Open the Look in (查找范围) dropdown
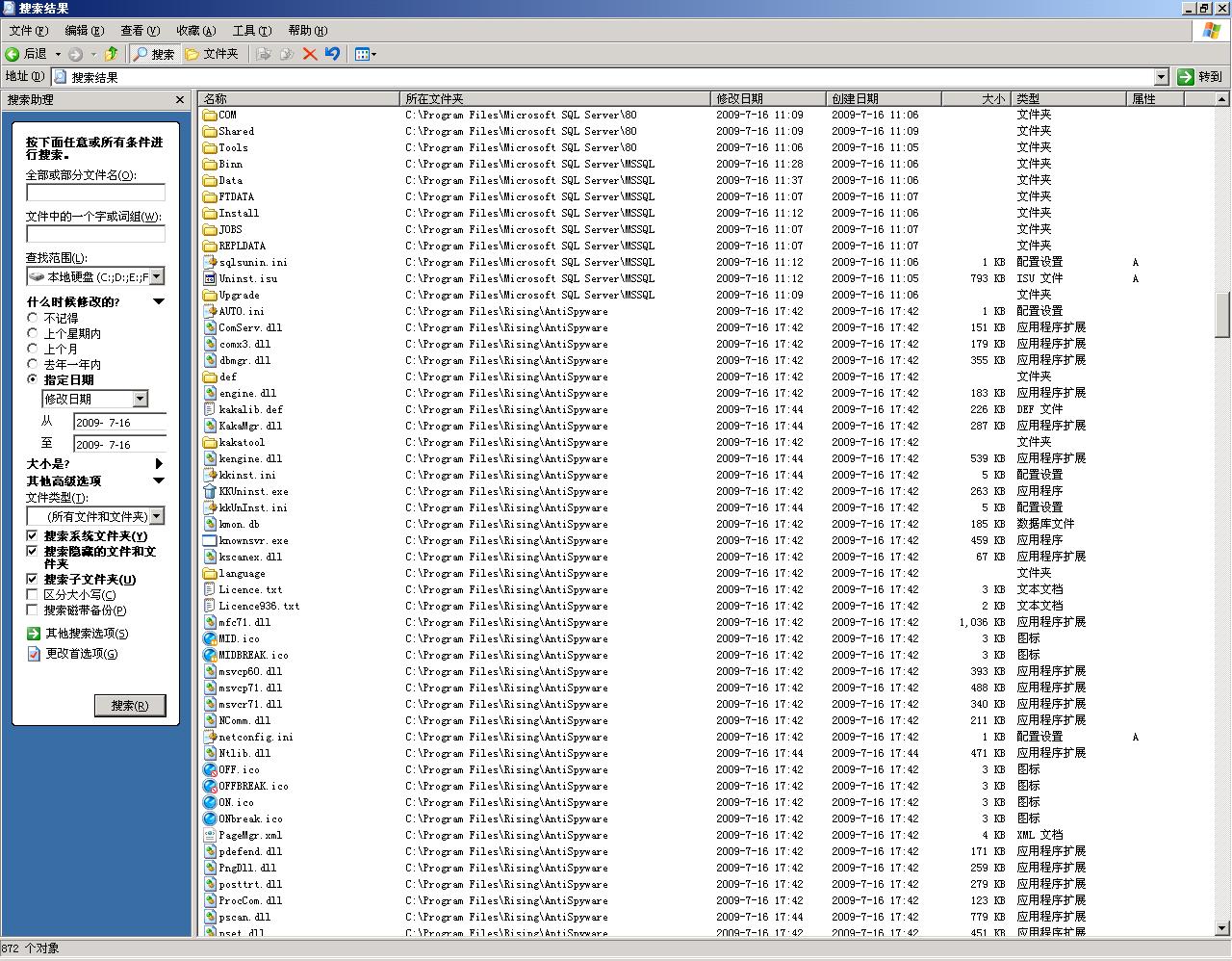This screenshot has width=1232, height=961. tap(157, 276)
